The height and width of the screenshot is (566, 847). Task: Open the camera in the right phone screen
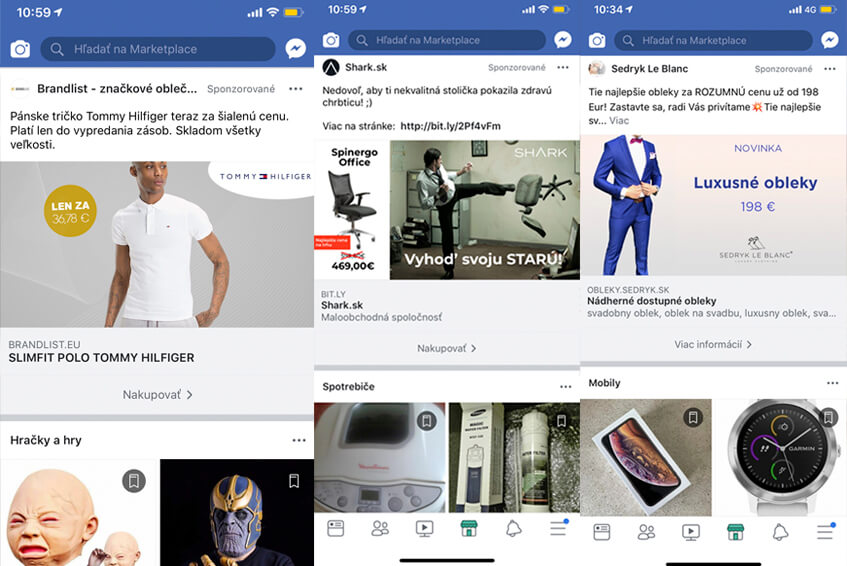597,41
